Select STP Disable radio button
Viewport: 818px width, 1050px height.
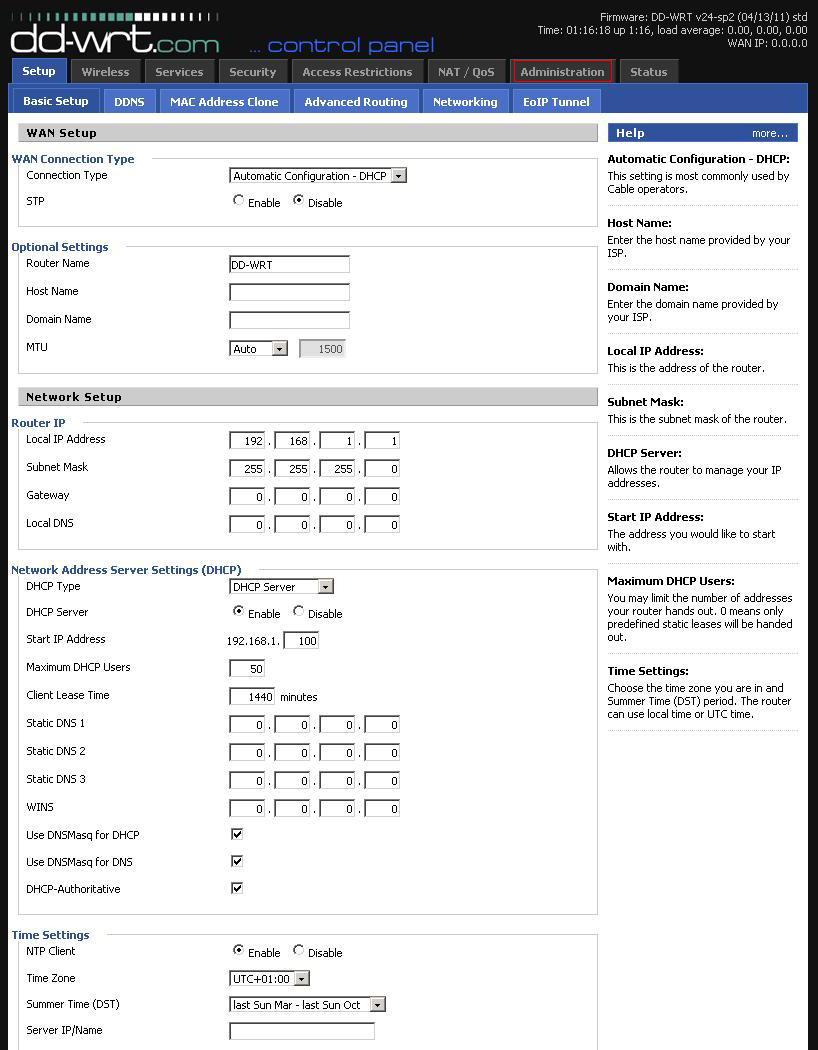(x=299, y=200)
